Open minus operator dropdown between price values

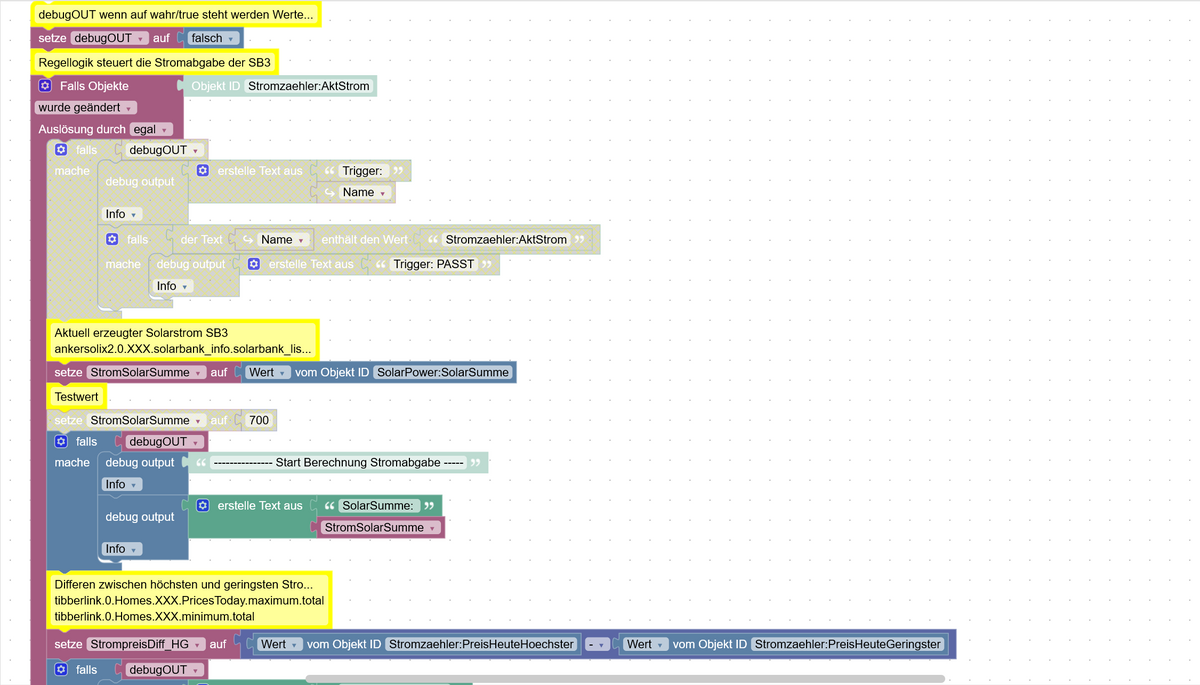pyautogui.click(x=597, y=645)
